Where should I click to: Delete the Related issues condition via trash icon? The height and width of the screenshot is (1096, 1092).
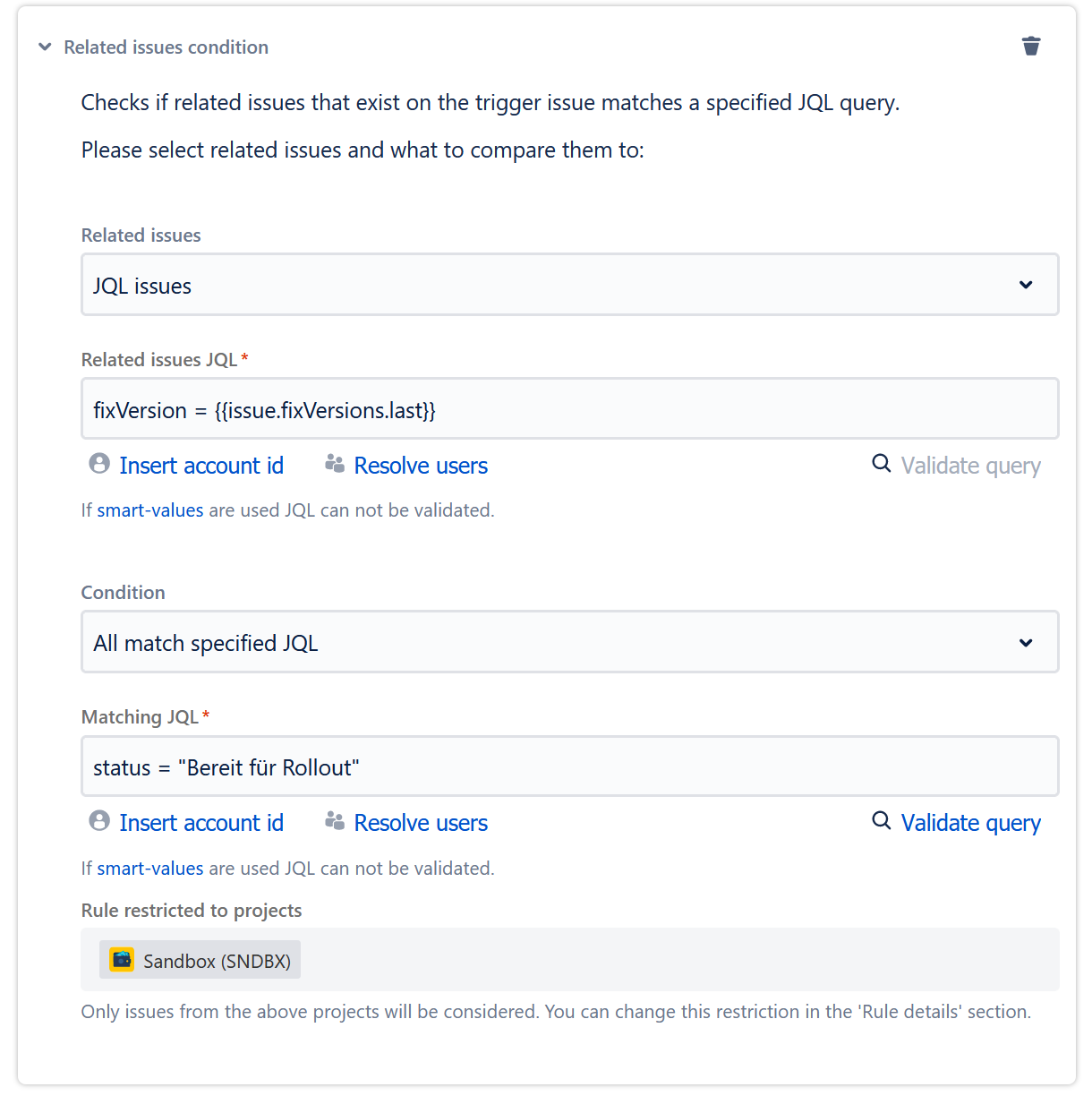1031,47
